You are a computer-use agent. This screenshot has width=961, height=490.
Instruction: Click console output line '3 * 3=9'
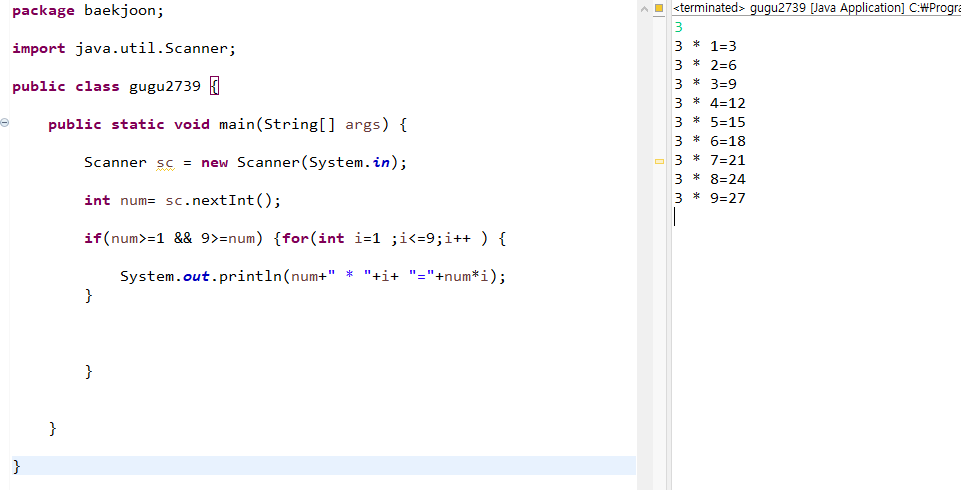[x=705, y=84]
